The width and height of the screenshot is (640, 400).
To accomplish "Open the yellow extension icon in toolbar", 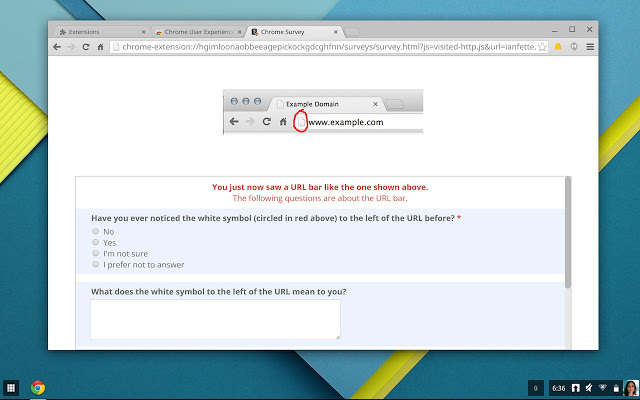I will coord(558,47).
